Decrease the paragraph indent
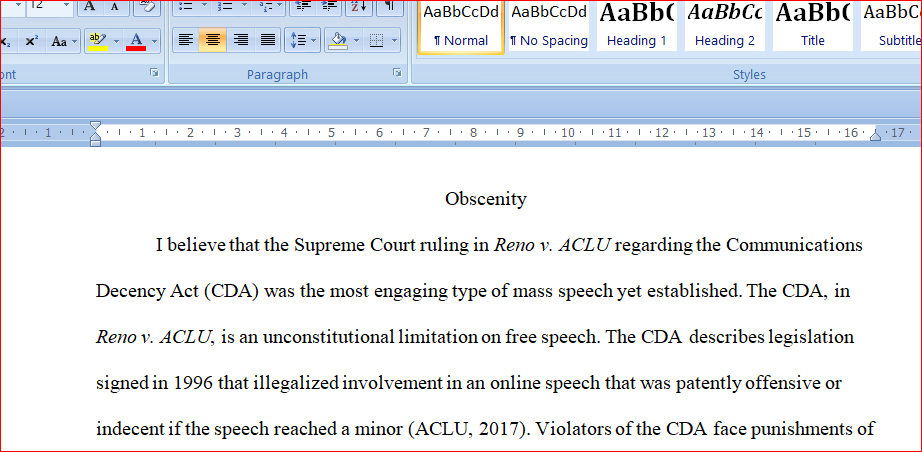This screenshot has width=922, height=452. pyautogui.click(x=303, y=6)
